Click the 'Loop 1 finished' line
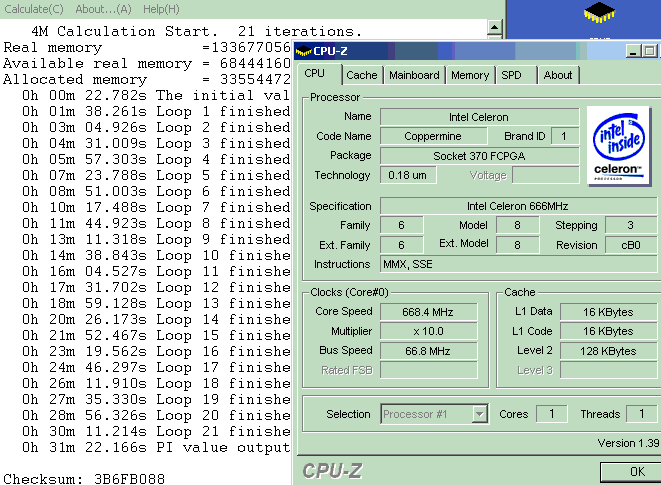Screen dimensions: 661x485 coord(156,112)
